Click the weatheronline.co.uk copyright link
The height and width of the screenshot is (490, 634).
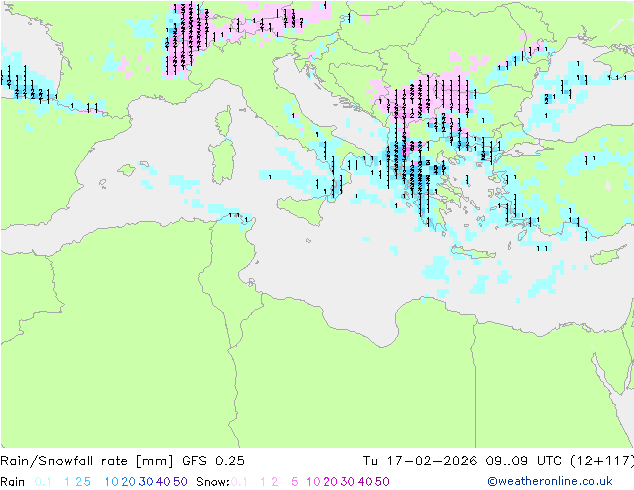click(550, 481)
